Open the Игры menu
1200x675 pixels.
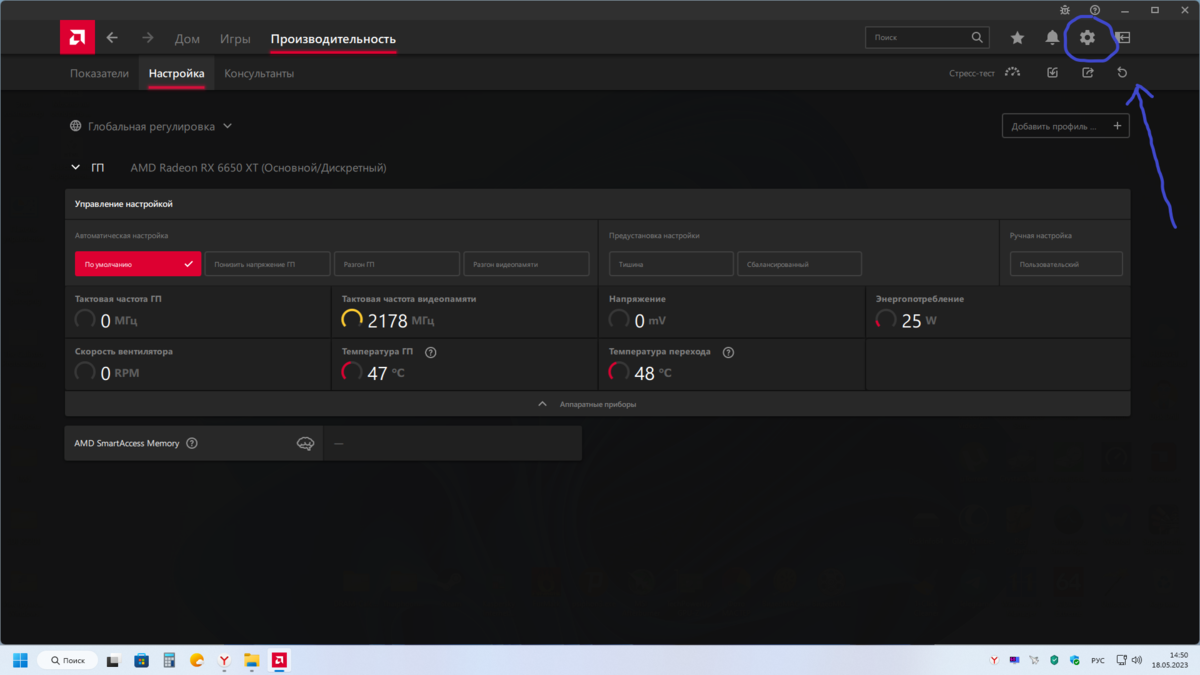click(235, 39)
